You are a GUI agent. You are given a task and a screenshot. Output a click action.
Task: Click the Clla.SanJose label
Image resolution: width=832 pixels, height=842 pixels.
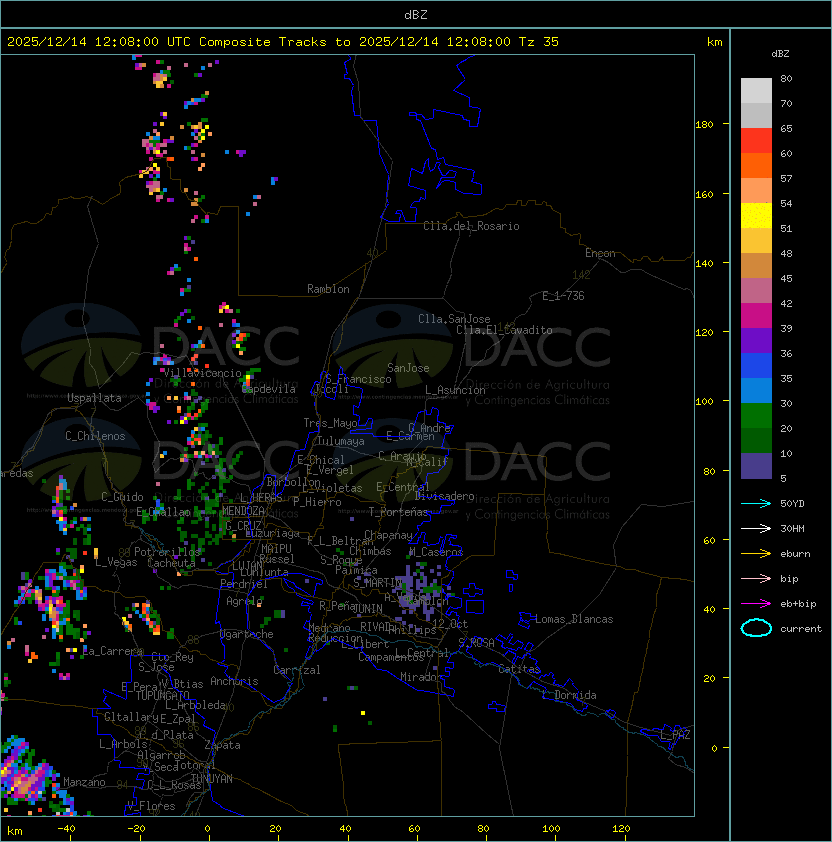(454, 319)
